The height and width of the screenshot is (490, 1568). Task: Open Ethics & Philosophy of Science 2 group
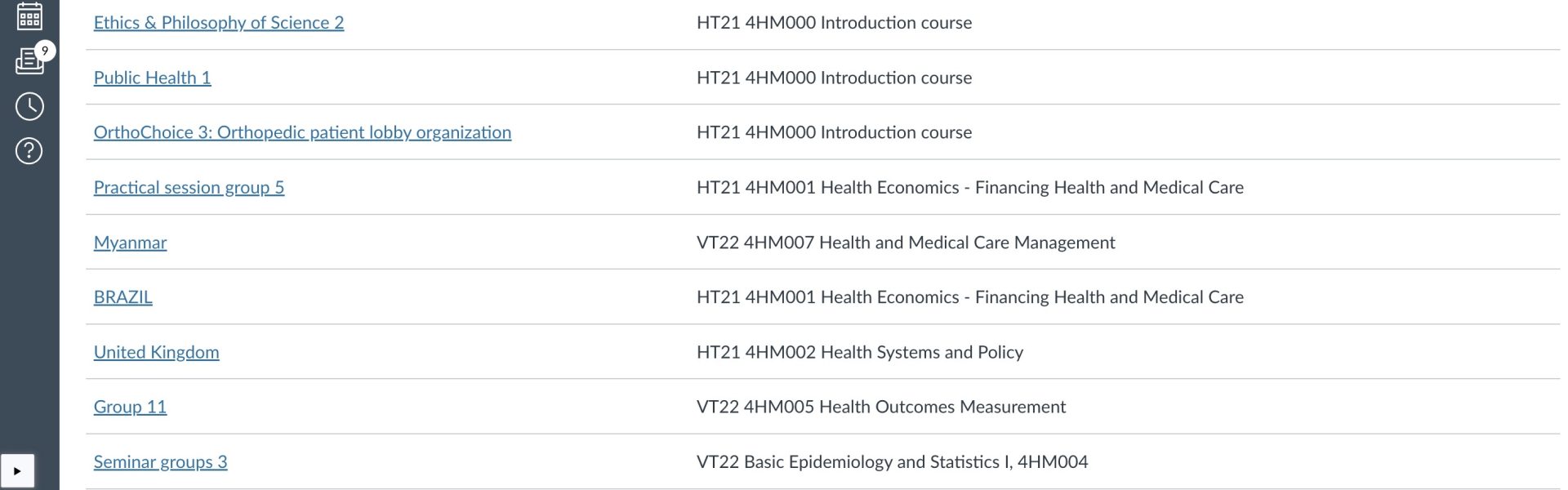point(219,23)
